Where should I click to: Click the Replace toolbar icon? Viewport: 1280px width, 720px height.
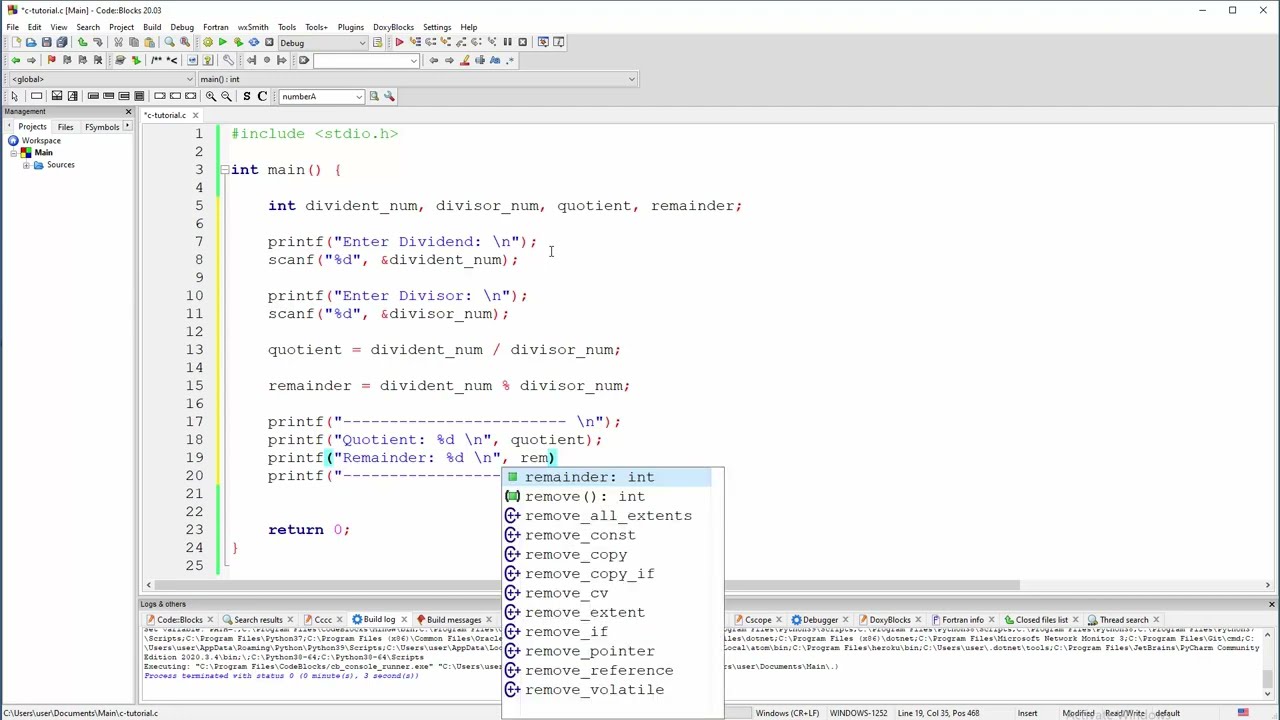[x=185, y=42]
